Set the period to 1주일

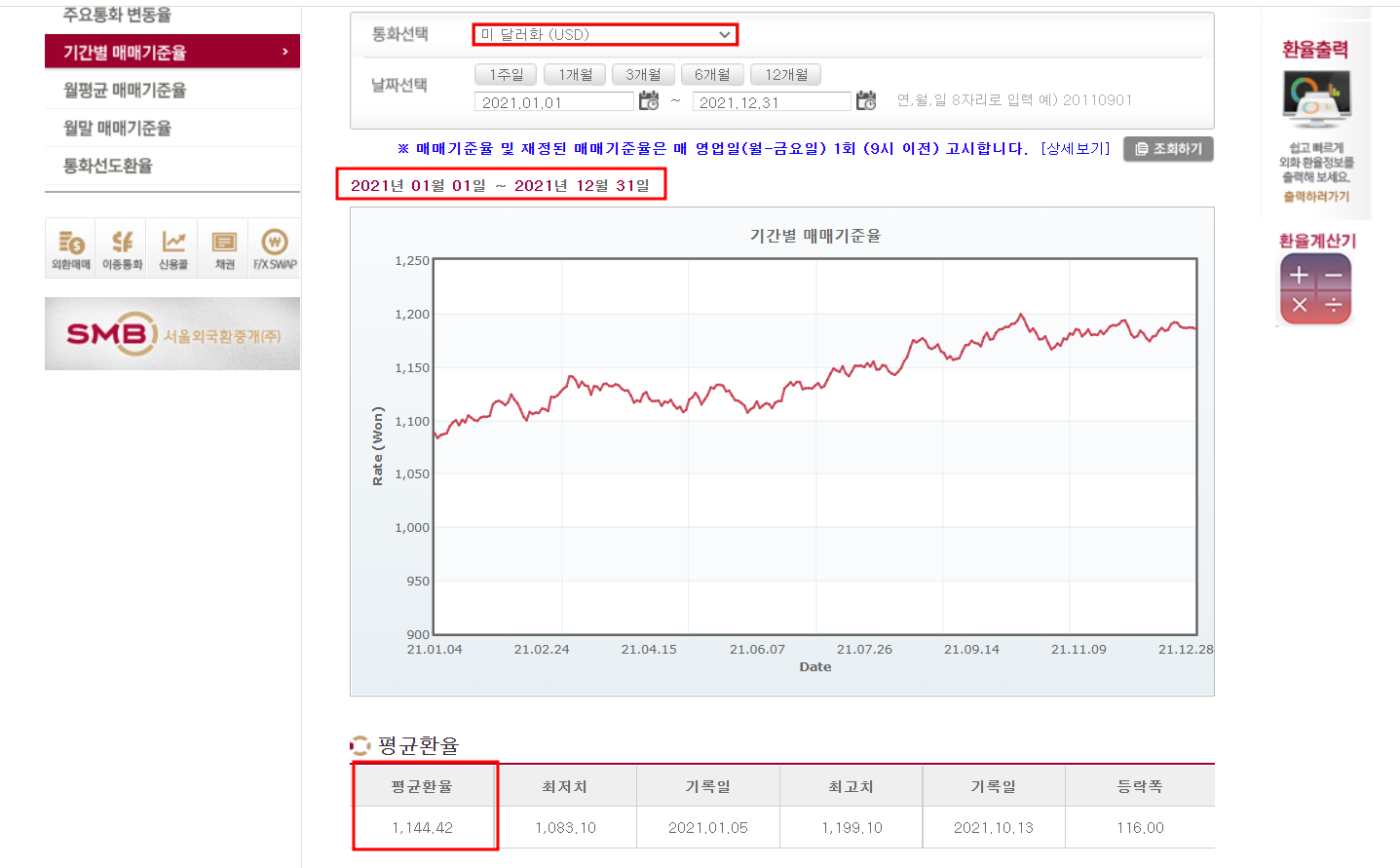point(506,74)
